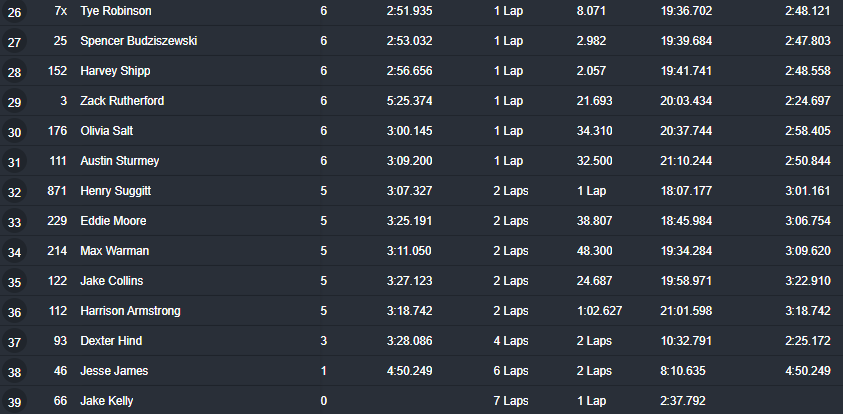Viewport: 843px width, 414px height.
Task: Click position badge 35 circle
Action: coord(14,282)
